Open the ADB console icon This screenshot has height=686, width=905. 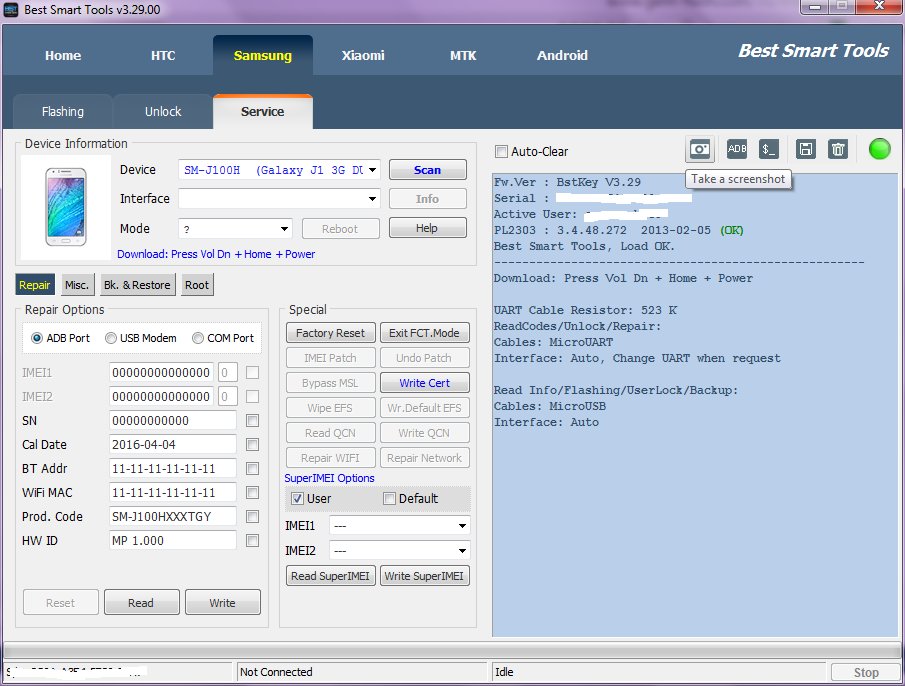point(736,149)
